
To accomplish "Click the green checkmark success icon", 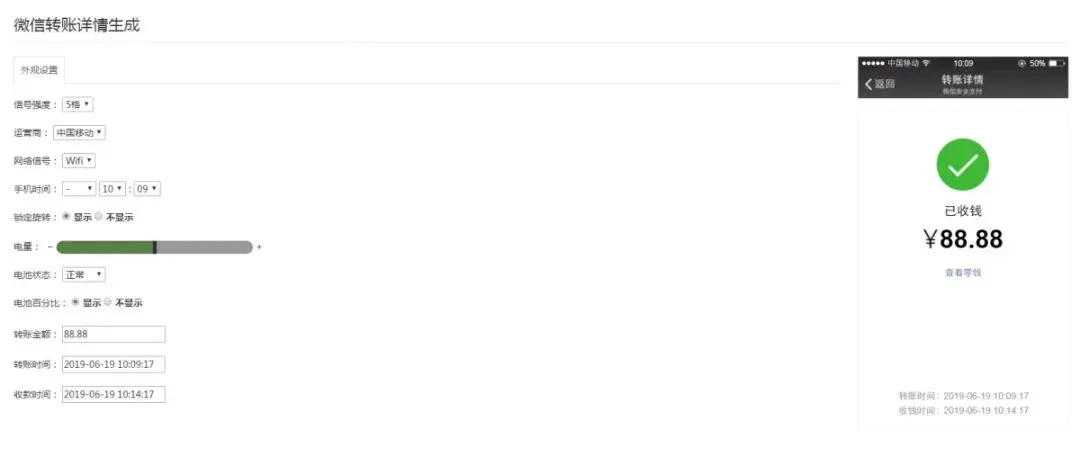I will (962, 165).
